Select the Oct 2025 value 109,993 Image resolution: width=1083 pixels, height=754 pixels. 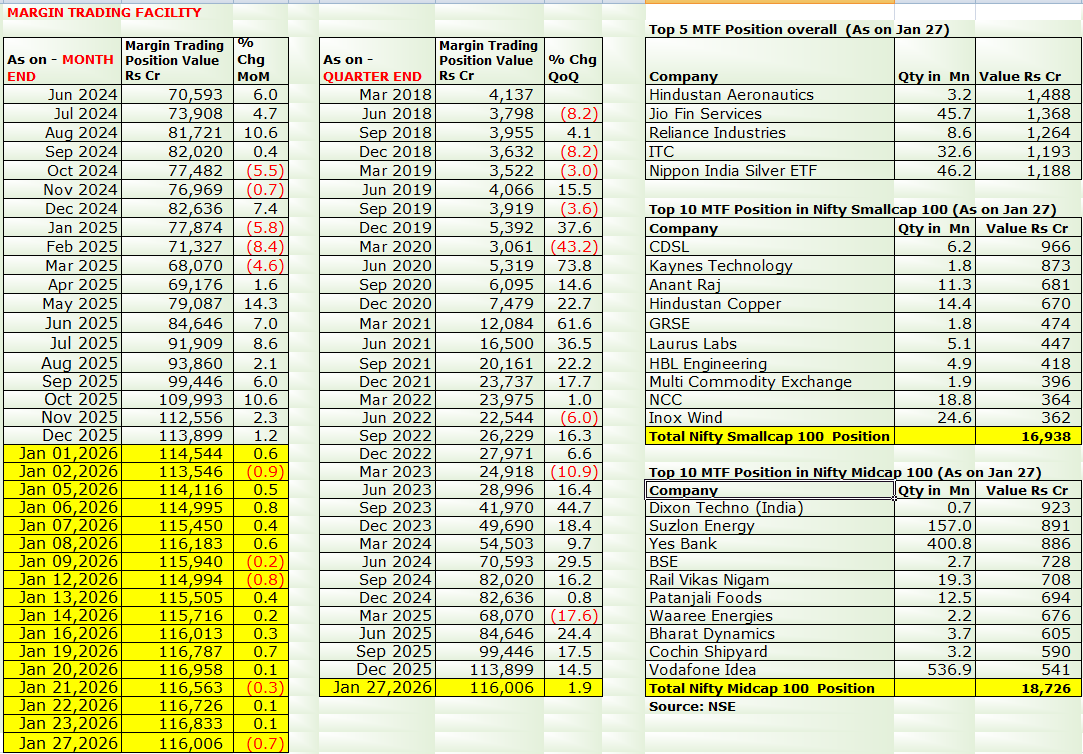tap(178, 400)
